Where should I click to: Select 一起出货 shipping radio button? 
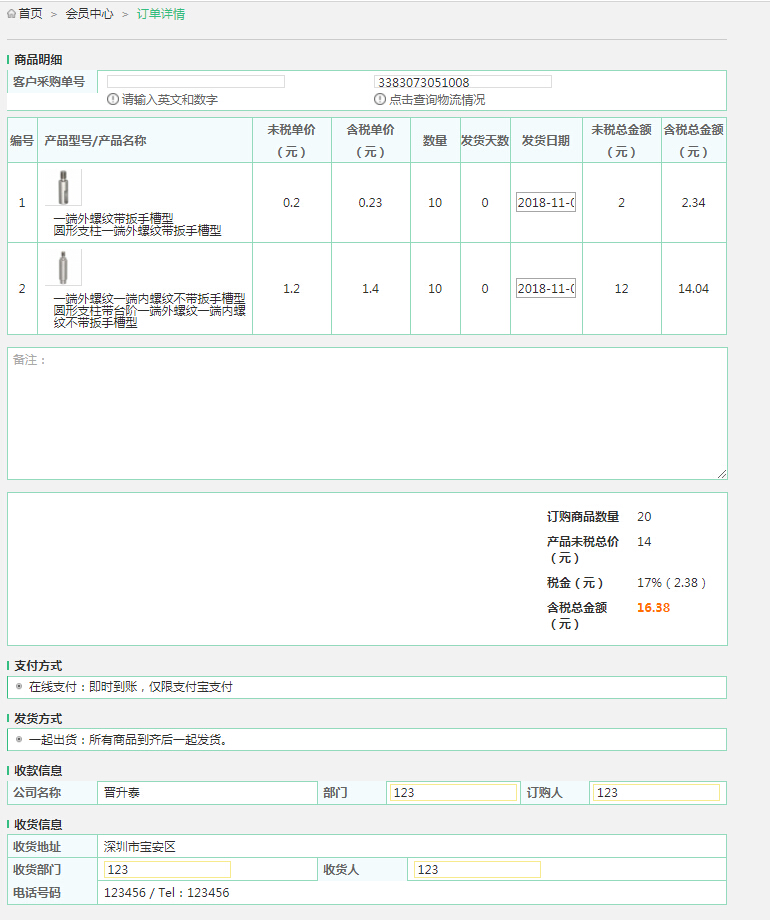19,739
